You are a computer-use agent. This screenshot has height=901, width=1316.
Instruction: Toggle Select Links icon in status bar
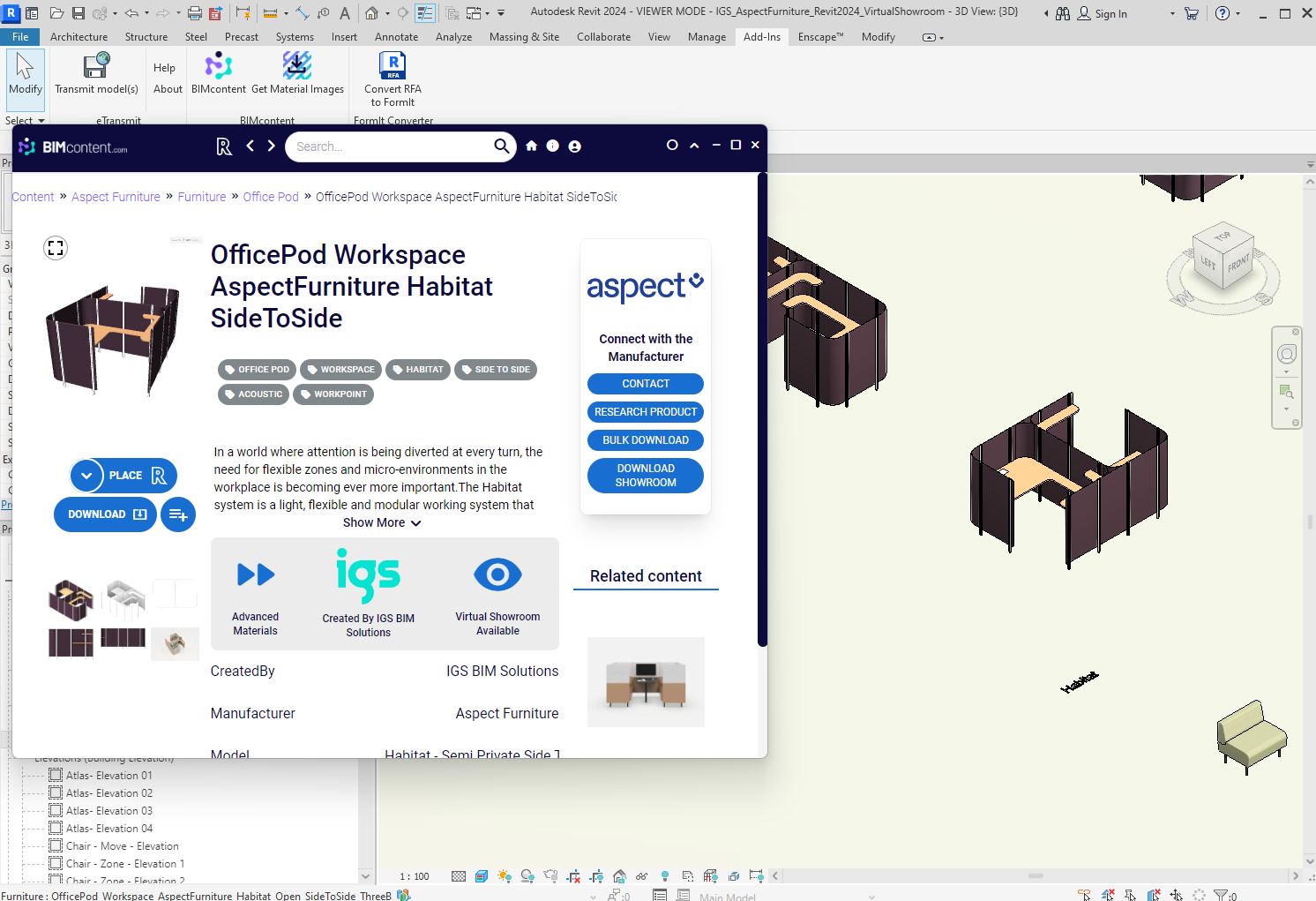point(1084,895)
